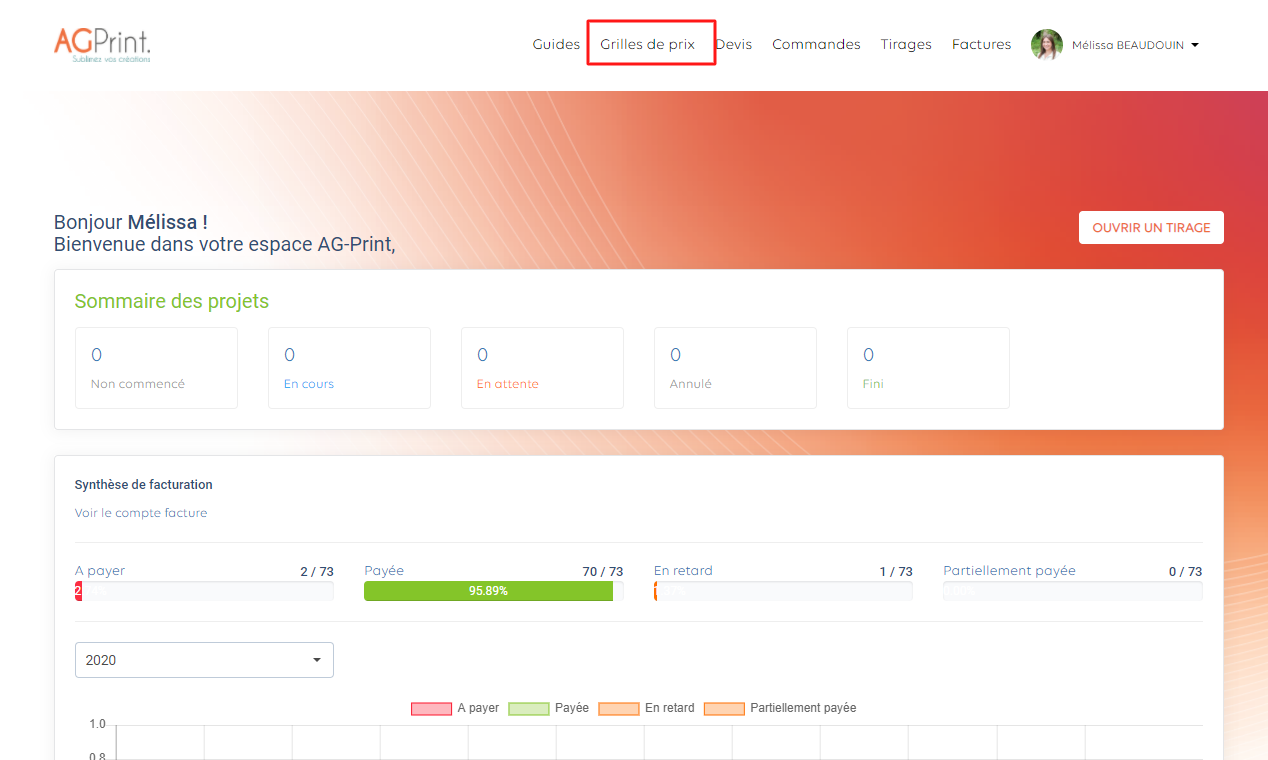
Task: Open the Tirages section
Action: pos(906,45)
